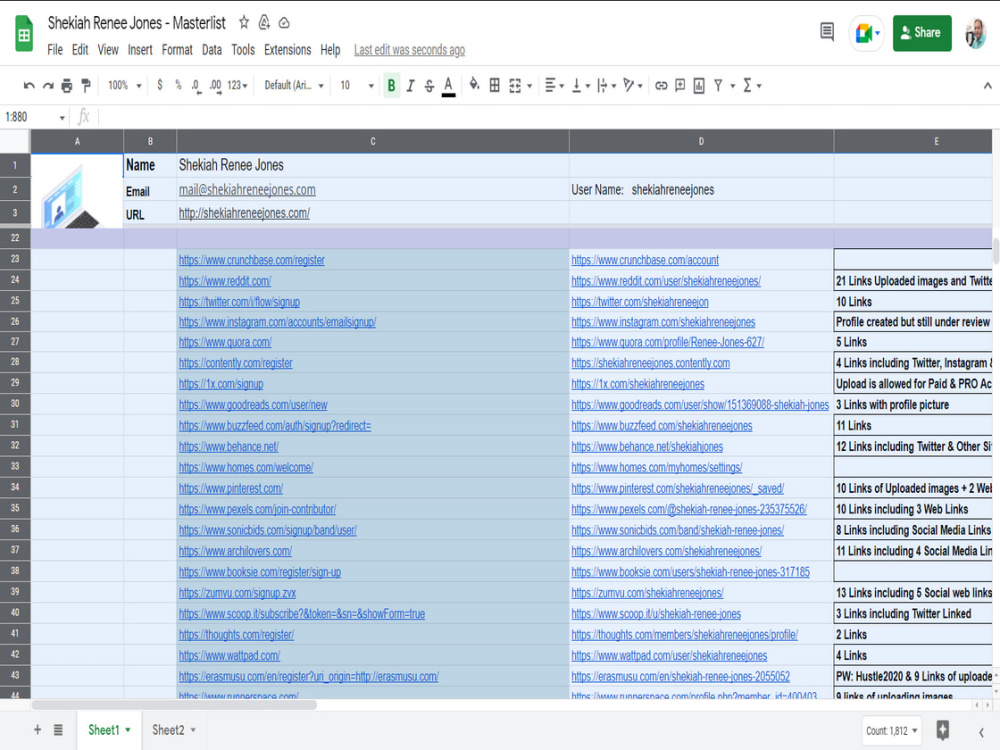Viewport: 1000px width, 750px height.
Task: Click the Insert chart icon
Action: click(699, 85)
